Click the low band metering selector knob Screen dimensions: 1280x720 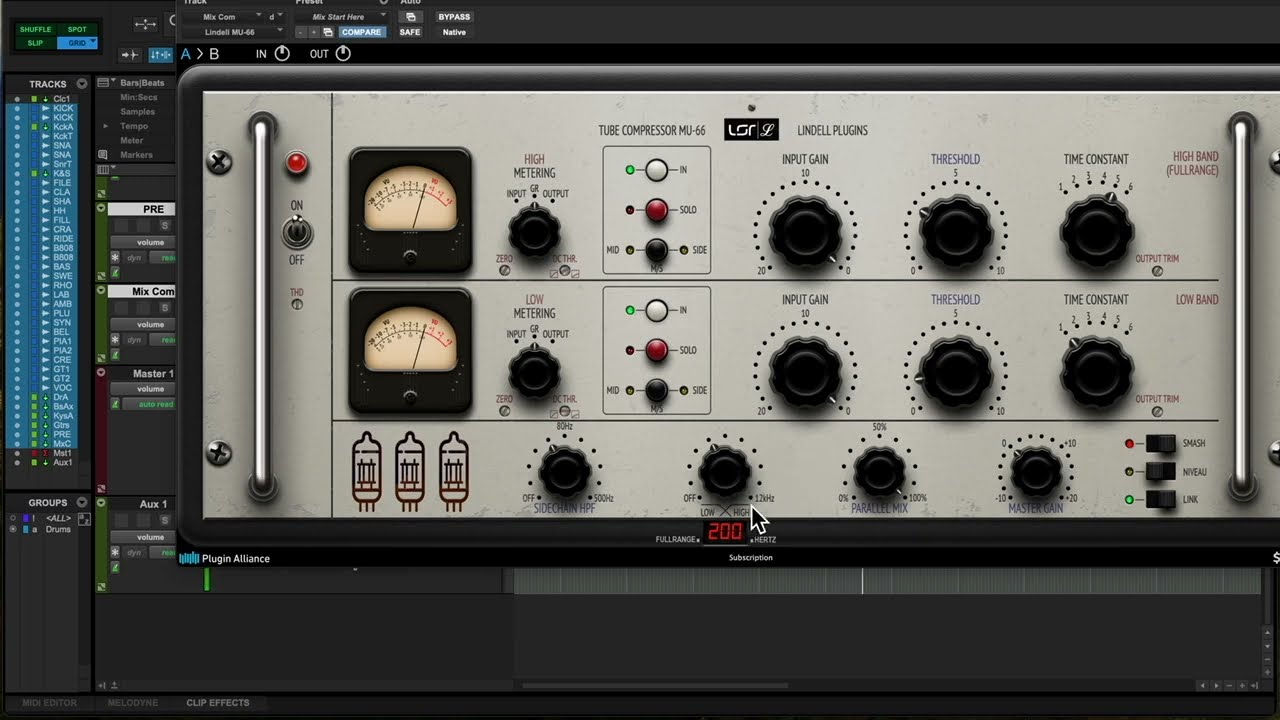[x=534, y=373]
